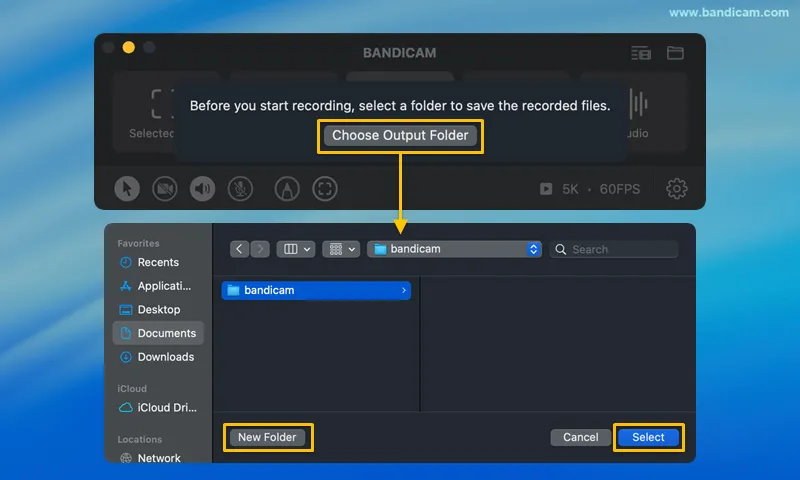Open Desktop in the sidebar
The image size is (800, 480).
tap(158, 310)
